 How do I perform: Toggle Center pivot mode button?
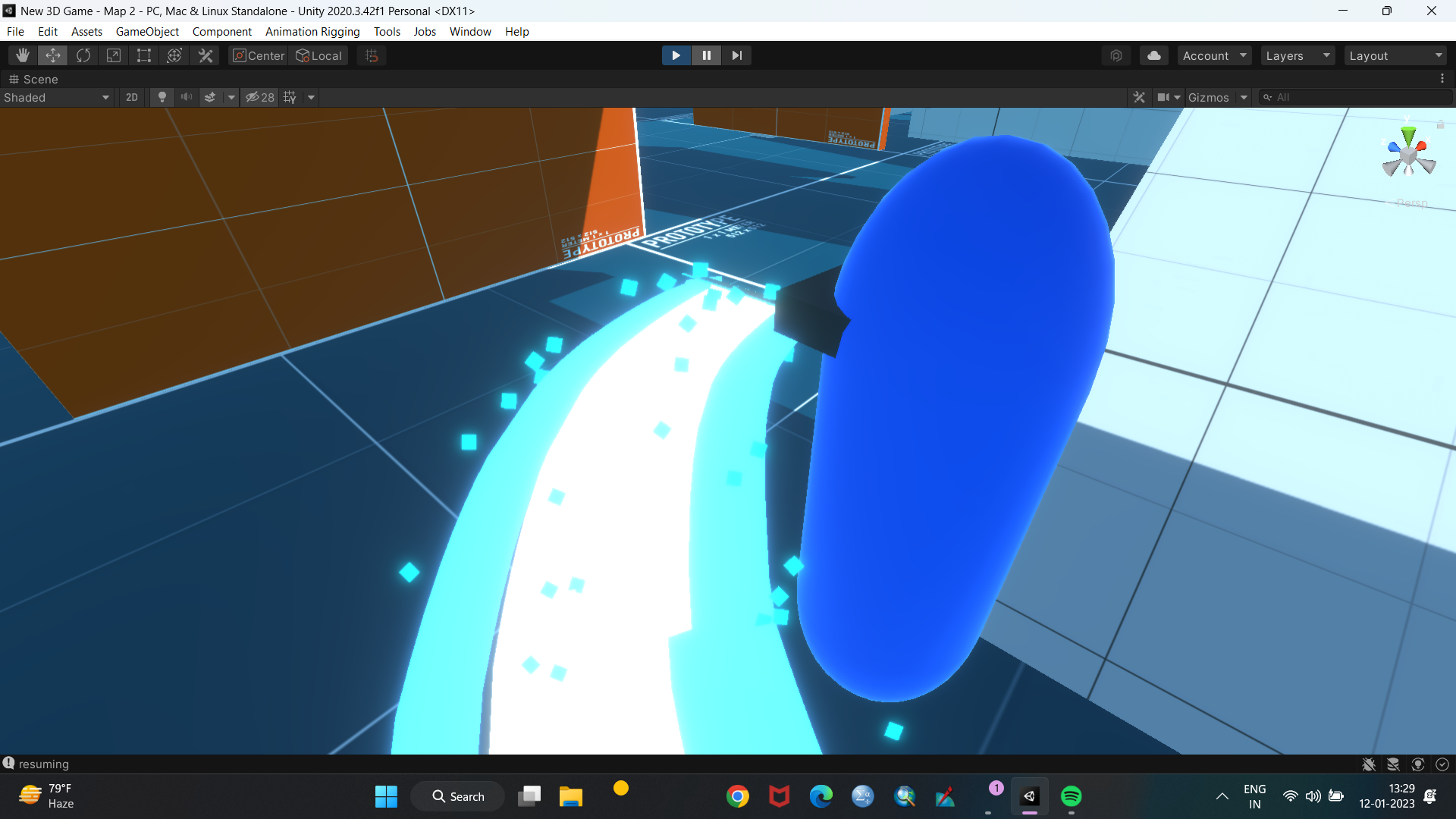pyautogui.click(x=259, y=55)
